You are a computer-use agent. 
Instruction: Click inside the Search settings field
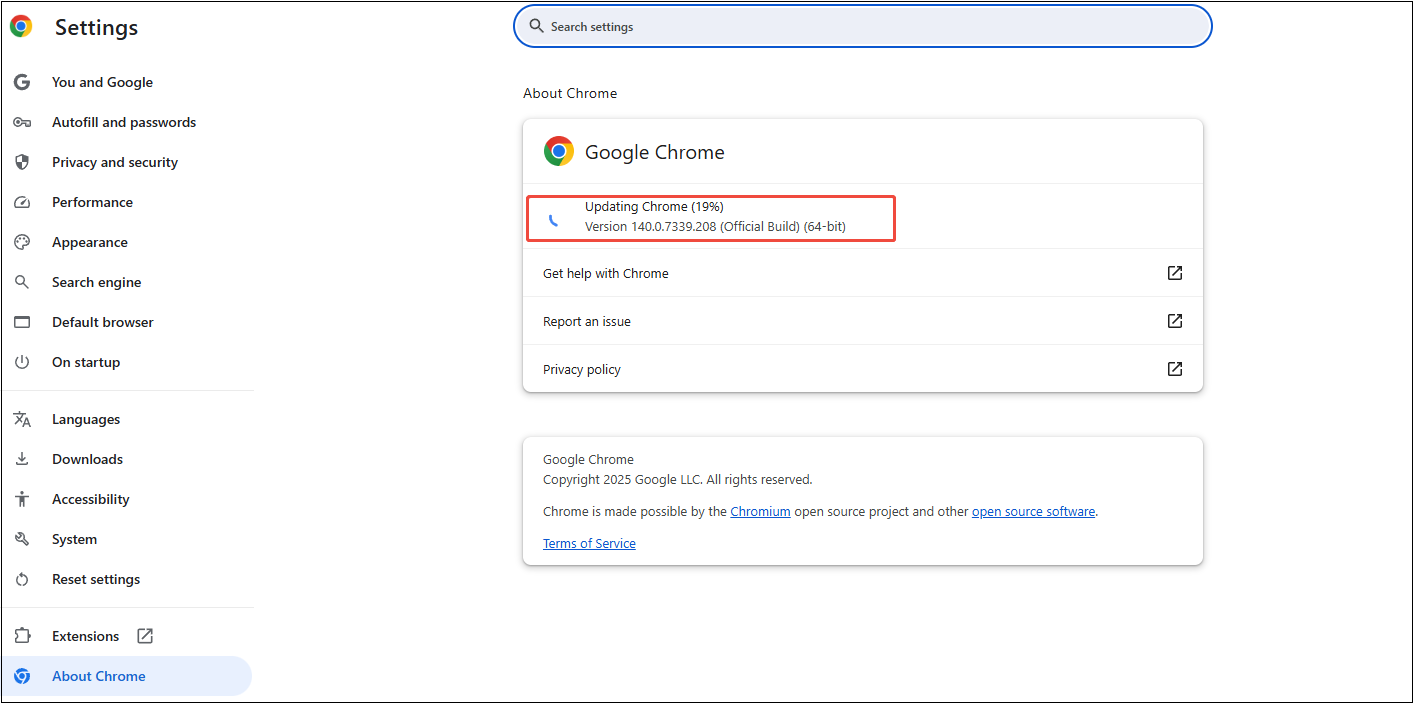point(863,26)
